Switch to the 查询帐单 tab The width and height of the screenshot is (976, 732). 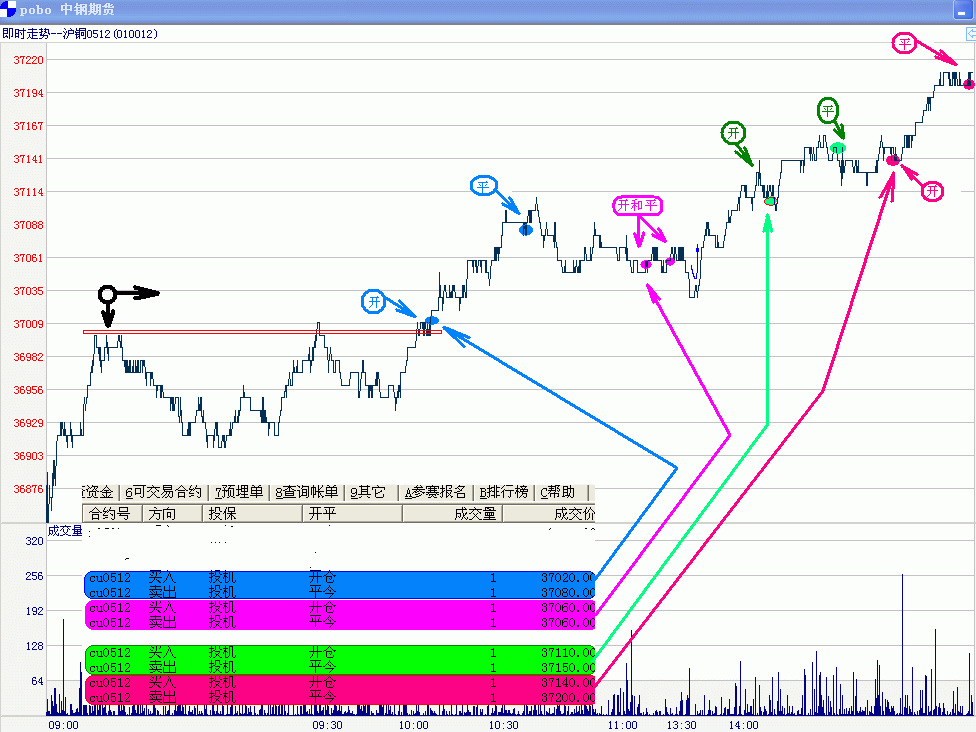coord(305,492)
